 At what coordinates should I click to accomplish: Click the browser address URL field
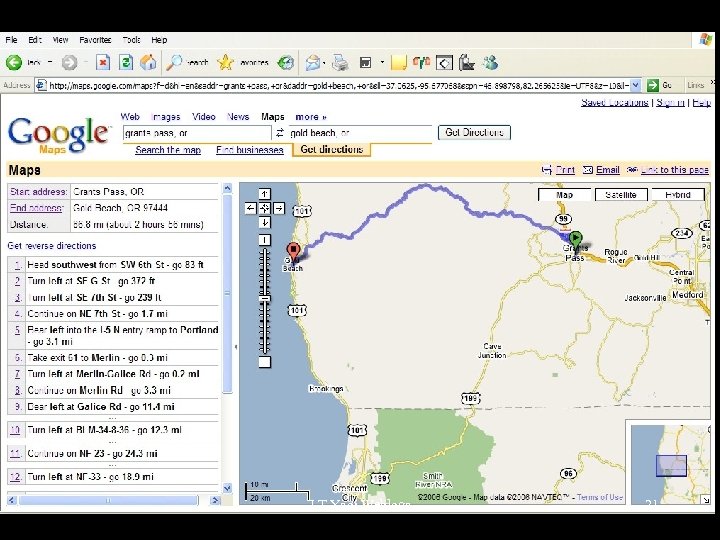(338, 85)
